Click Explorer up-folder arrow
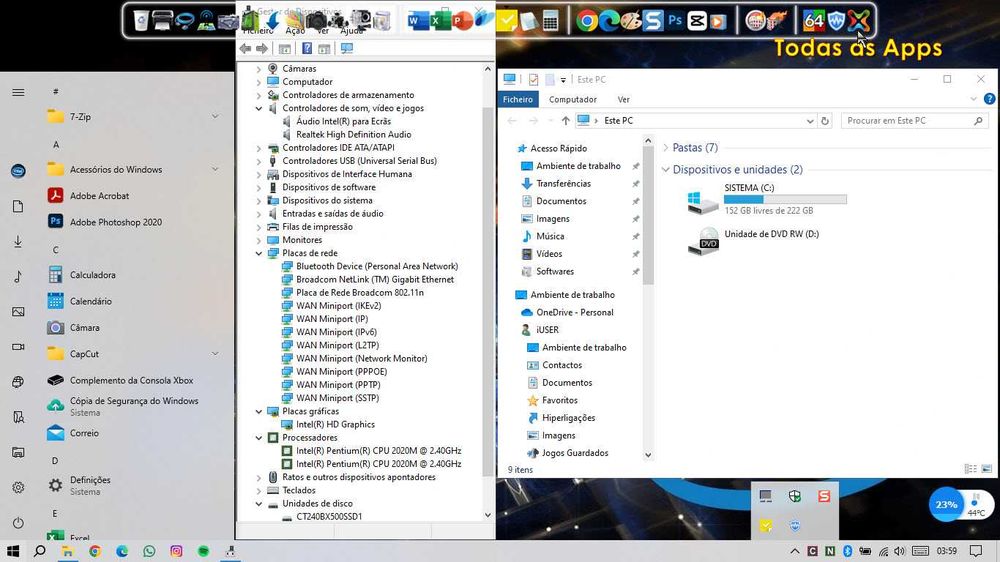This screenshot has width=1000, height=562. [566, 121]
